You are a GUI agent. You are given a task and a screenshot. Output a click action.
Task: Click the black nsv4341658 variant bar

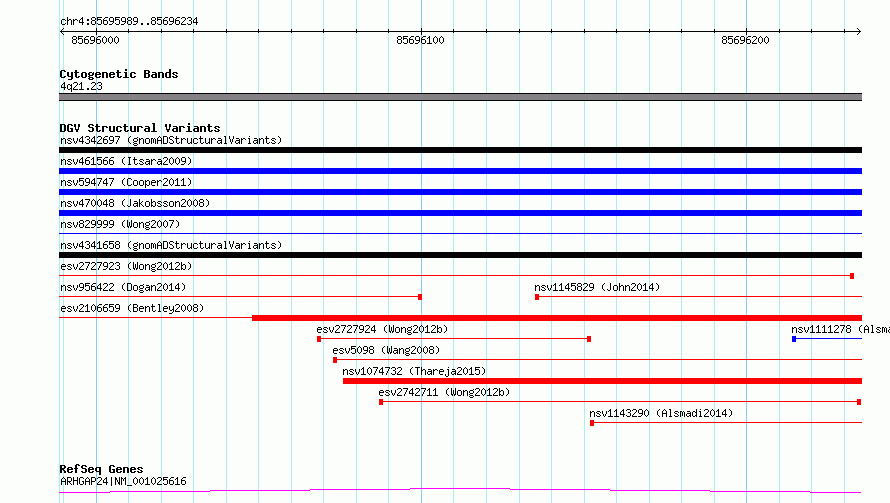point(460,255)
